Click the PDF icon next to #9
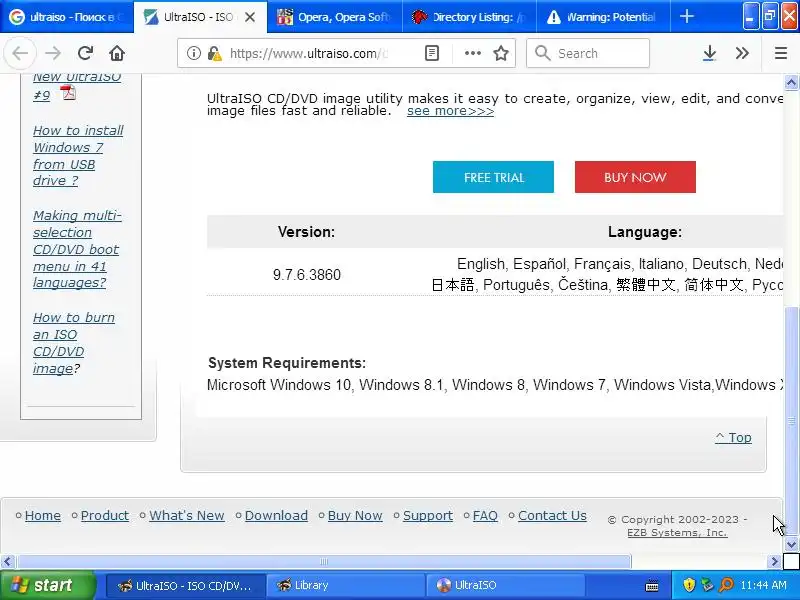 68,93
